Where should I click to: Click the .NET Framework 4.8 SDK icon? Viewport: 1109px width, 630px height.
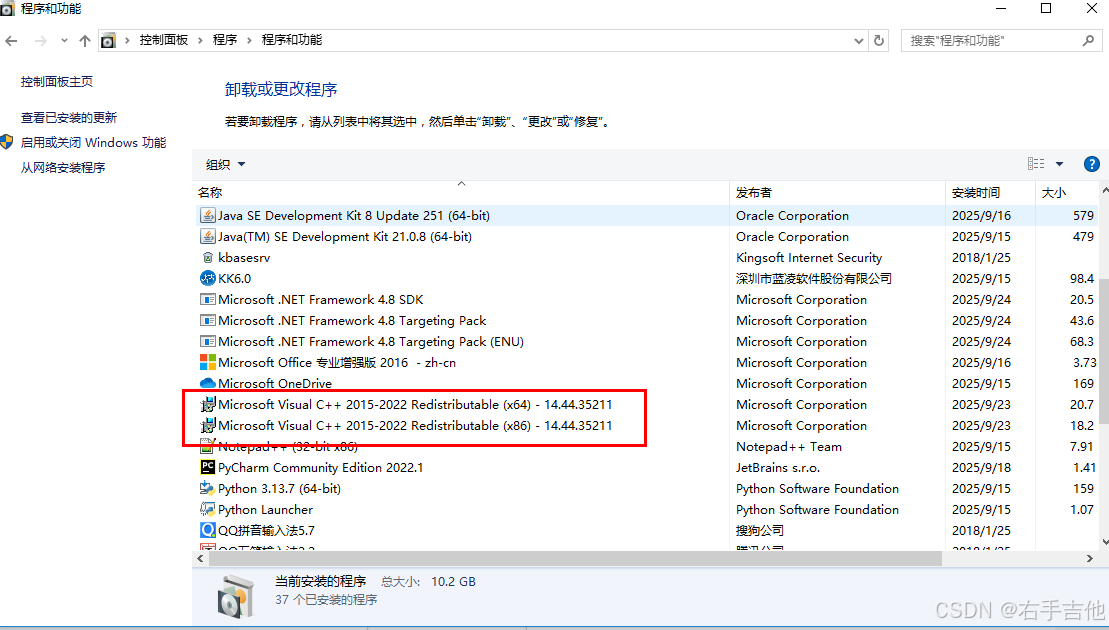[207, 300]
